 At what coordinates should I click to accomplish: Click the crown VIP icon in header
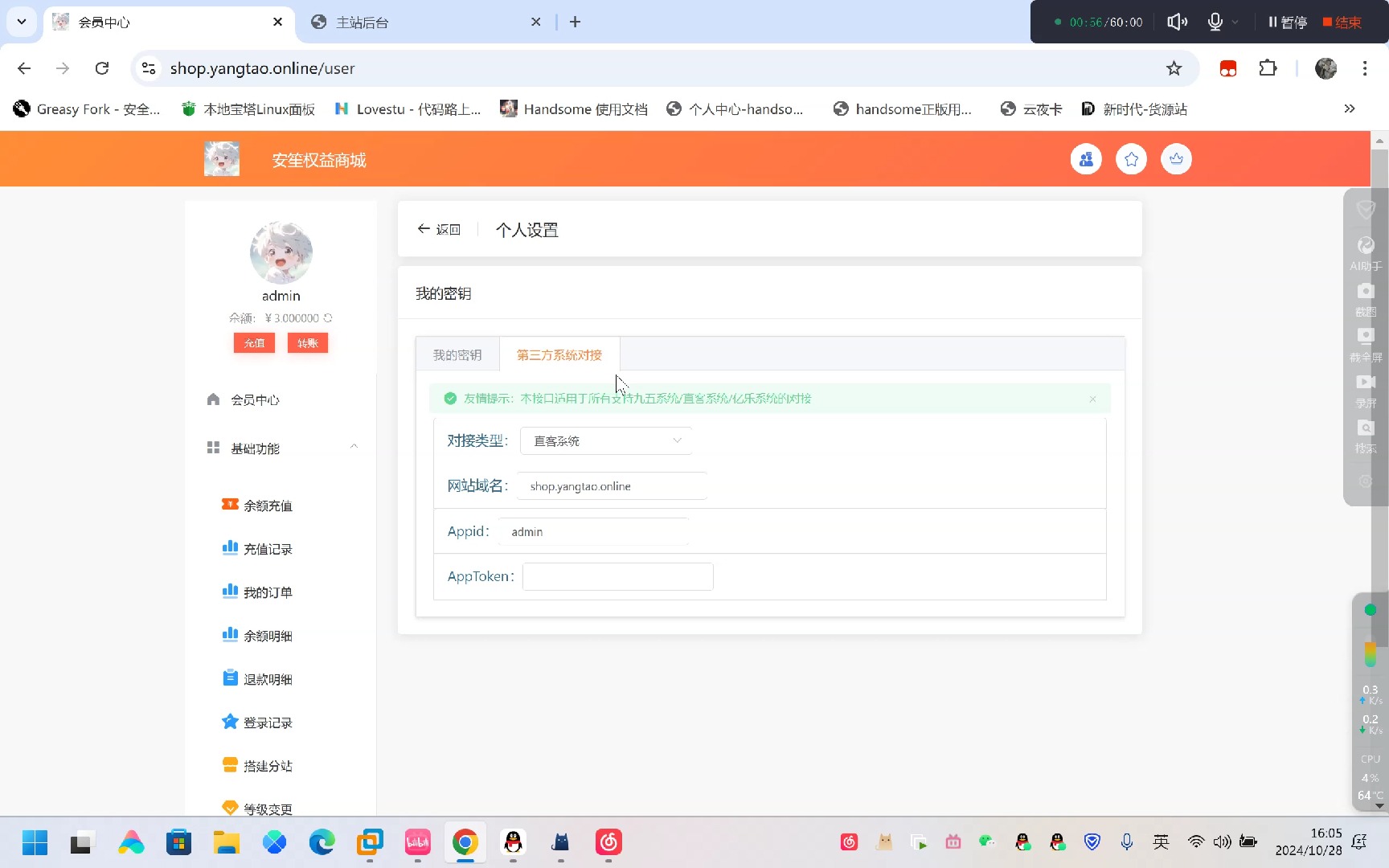tap(1176, 158)
